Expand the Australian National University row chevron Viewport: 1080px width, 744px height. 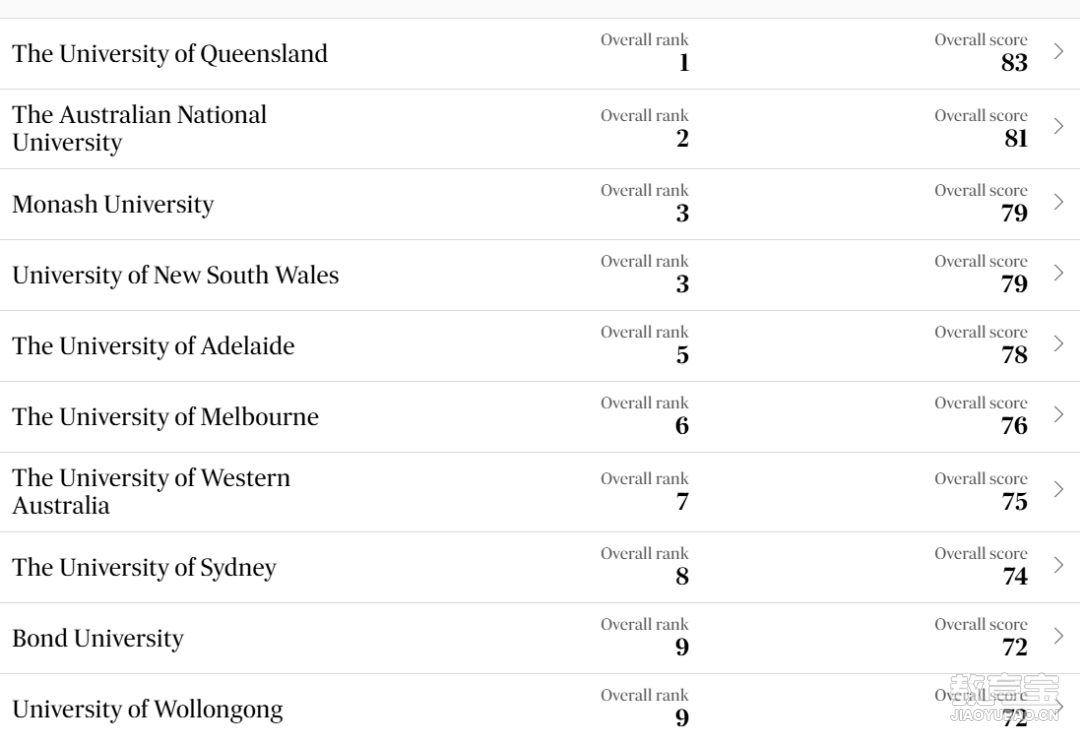click(1059, 126)
